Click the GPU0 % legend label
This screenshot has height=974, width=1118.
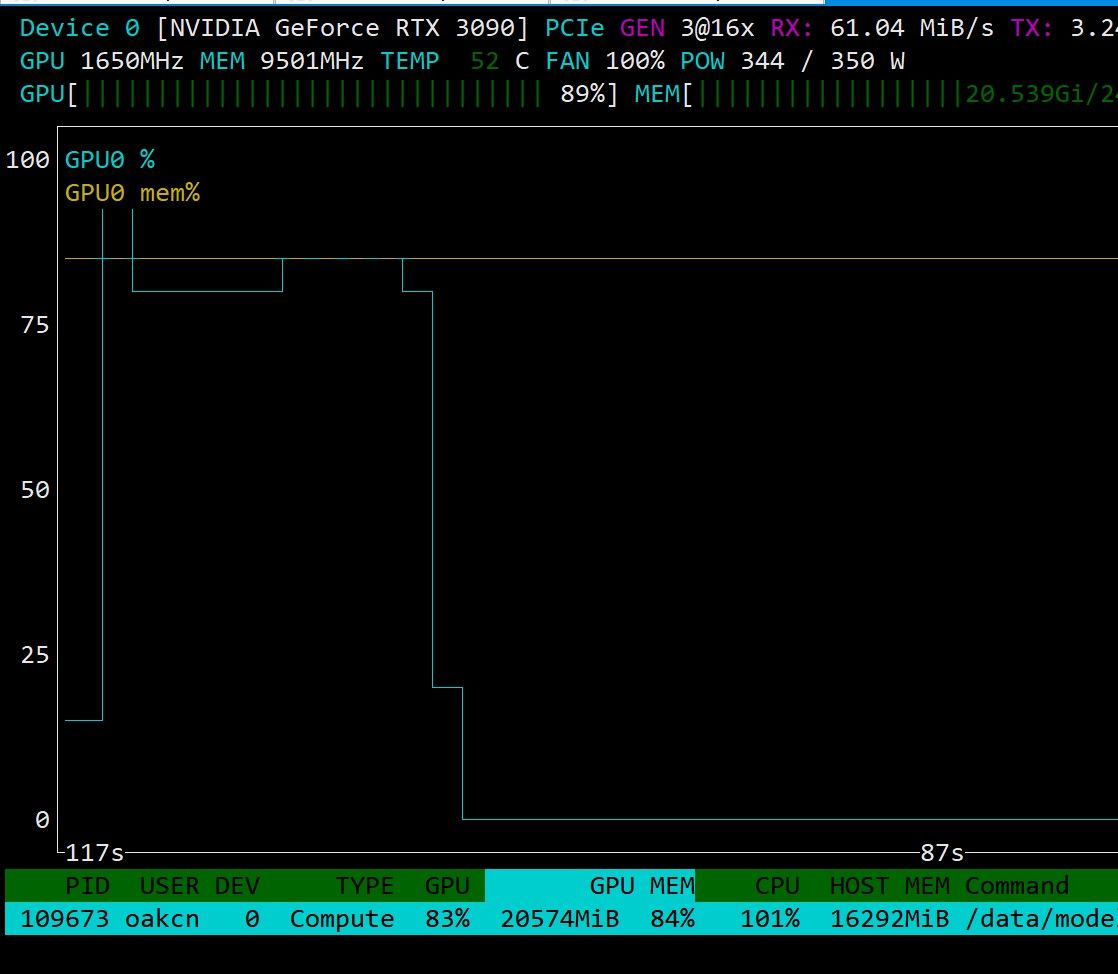tap(110, 160)
